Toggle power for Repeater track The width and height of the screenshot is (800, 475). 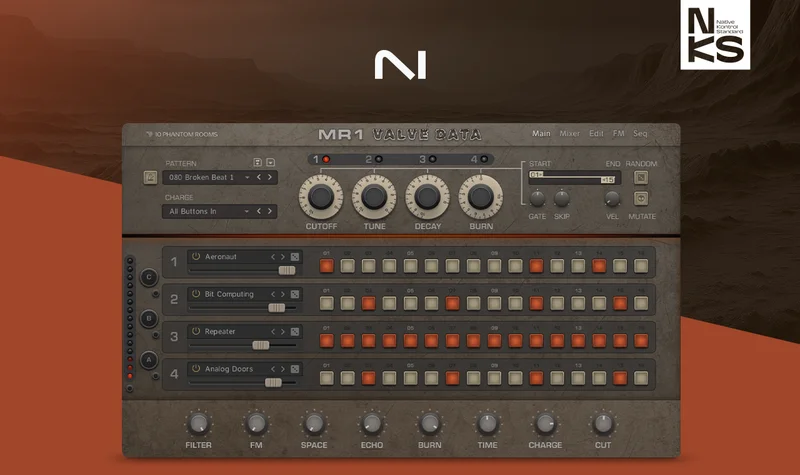(196, 331)
